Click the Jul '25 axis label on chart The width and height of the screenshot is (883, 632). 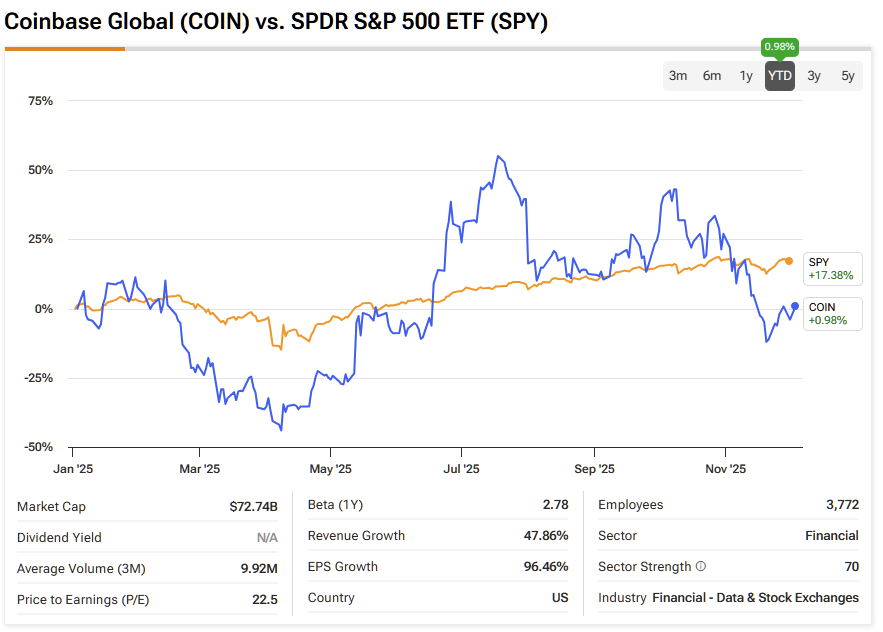click(x=462, y=468)
